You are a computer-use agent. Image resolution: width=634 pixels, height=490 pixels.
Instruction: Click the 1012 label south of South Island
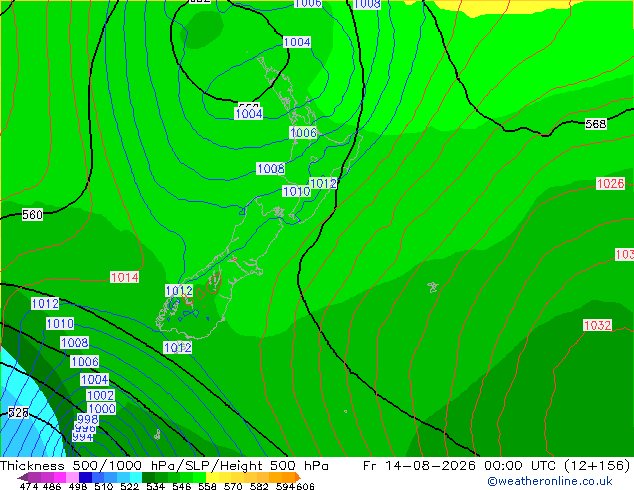(x=178, y=347)
